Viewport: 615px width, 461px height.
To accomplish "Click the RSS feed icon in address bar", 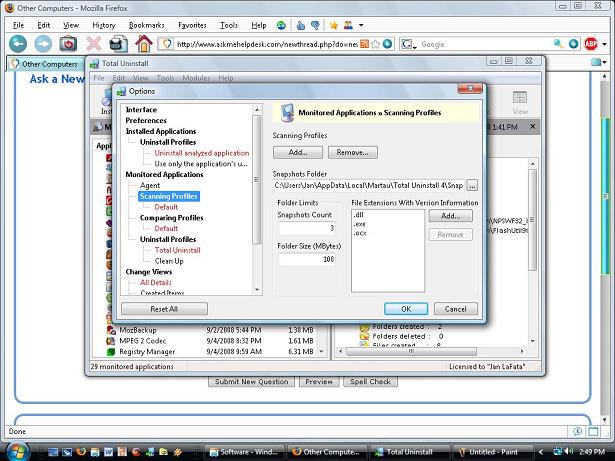I will tap(364, 44).
